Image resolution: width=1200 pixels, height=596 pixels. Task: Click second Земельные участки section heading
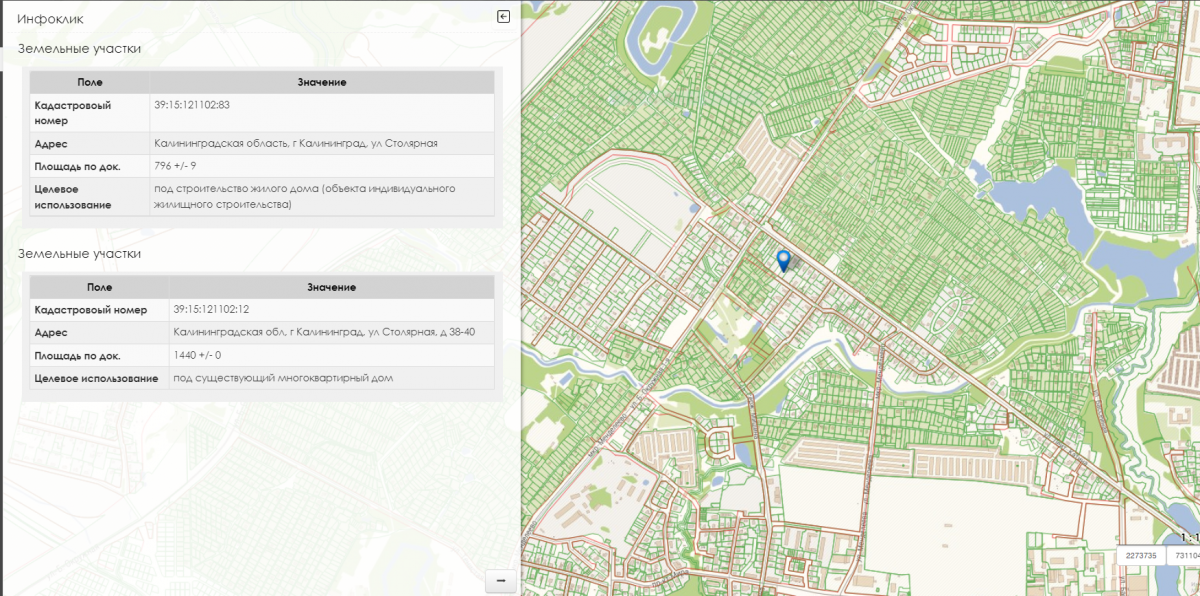pyautogui.click(x=79, y=254)
